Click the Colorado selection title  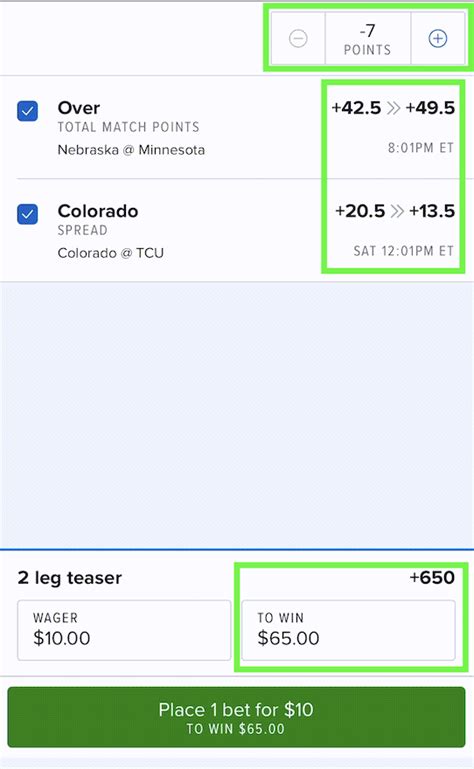coord(98,211)
